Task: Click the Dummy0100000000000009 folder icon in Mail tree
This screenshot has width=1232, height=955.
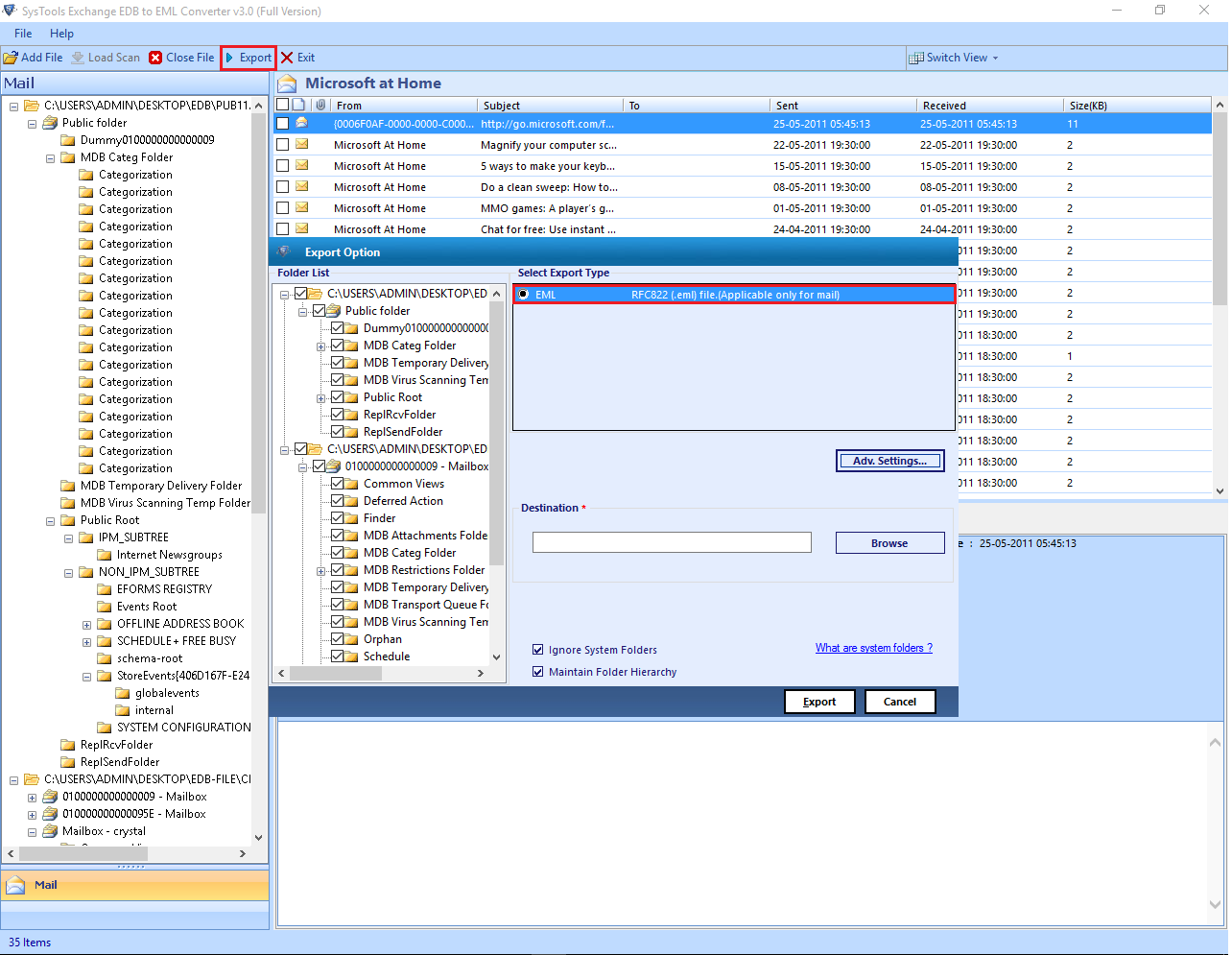Action: 68,140
